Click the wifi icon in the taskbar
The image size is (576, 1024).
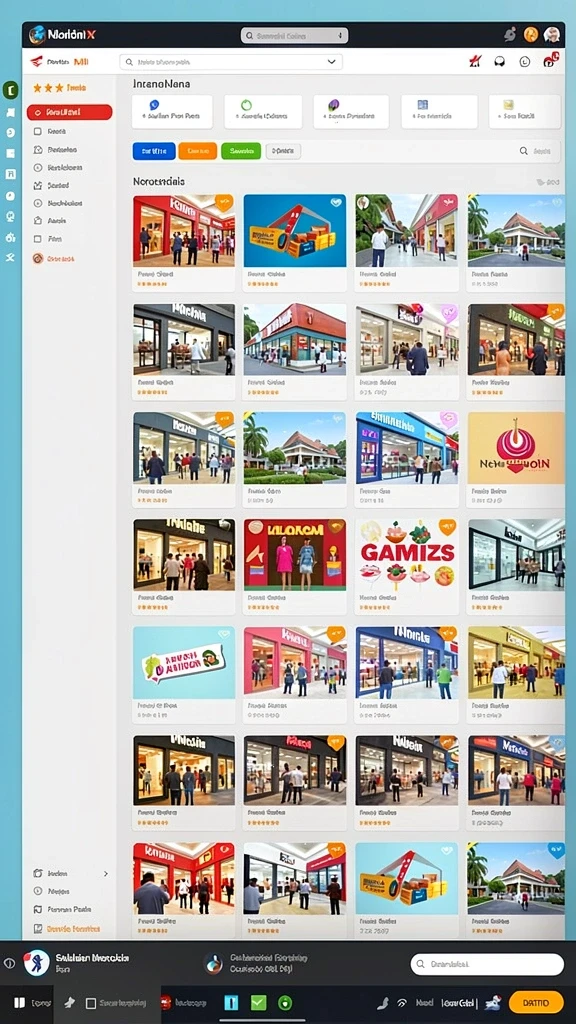point(402,1002)
